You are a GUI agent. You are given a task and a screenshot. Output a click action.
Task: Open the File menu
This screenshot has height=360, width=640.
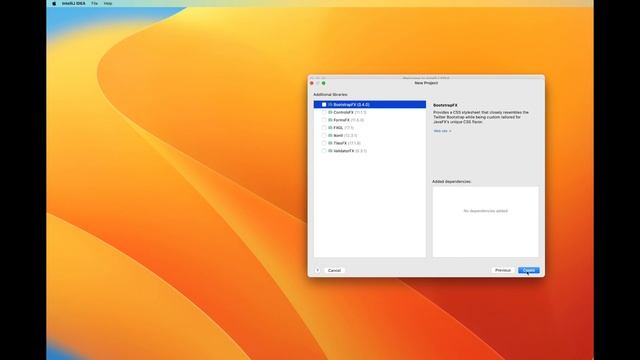pos(94,3)
